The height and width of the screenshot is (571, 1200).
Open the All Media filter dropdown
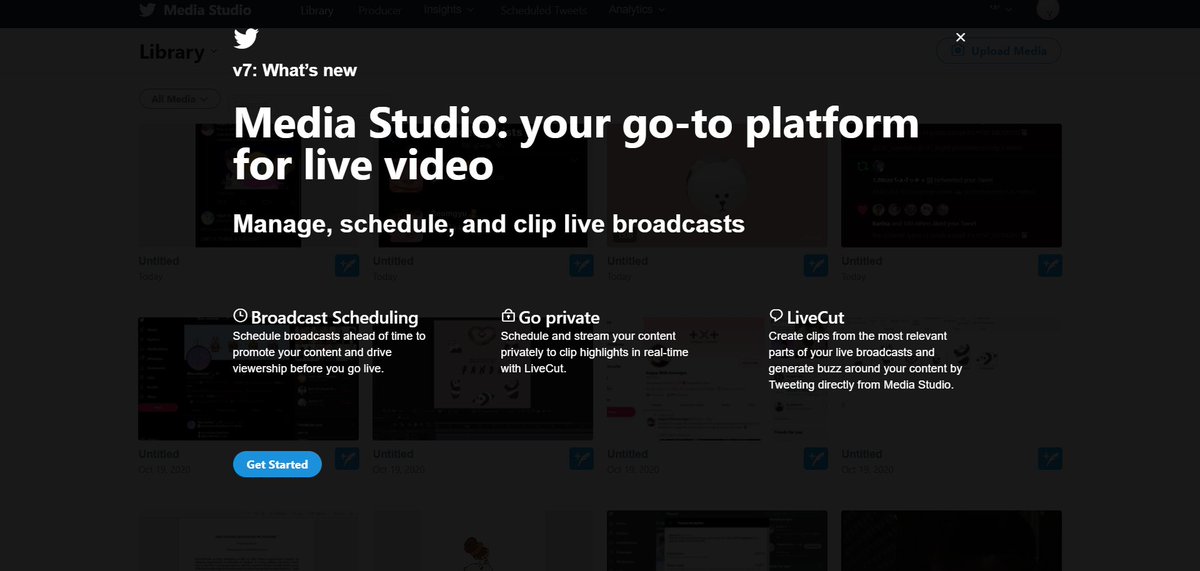[180, 99]
